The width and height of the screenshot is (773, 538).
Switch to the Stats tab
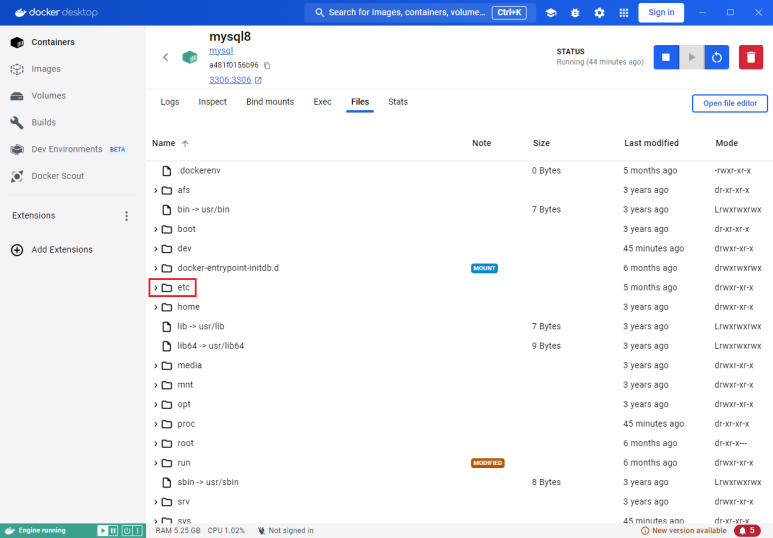click(x=398, y=102)
